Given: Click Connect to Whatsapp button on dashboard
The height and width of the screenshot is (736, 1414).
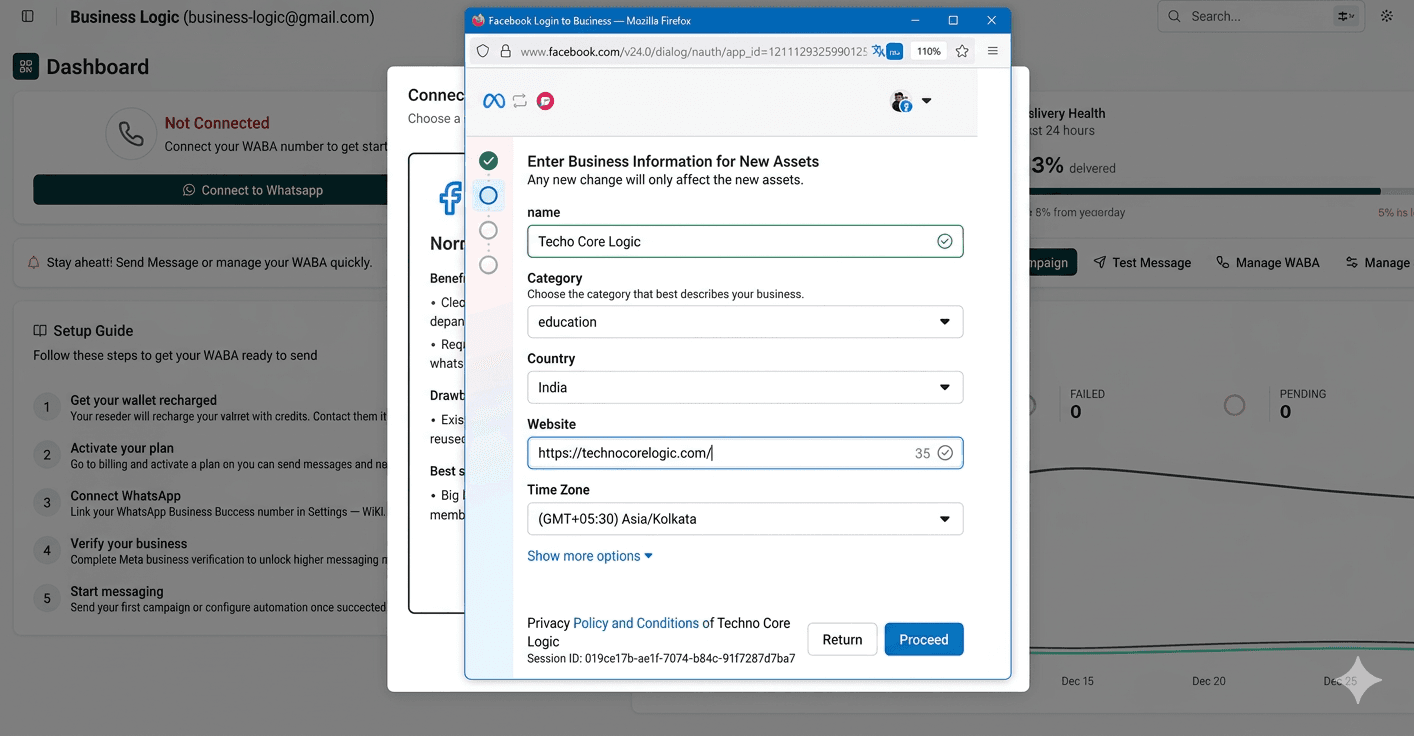Looking at the screenshot, I should (210, 190).
